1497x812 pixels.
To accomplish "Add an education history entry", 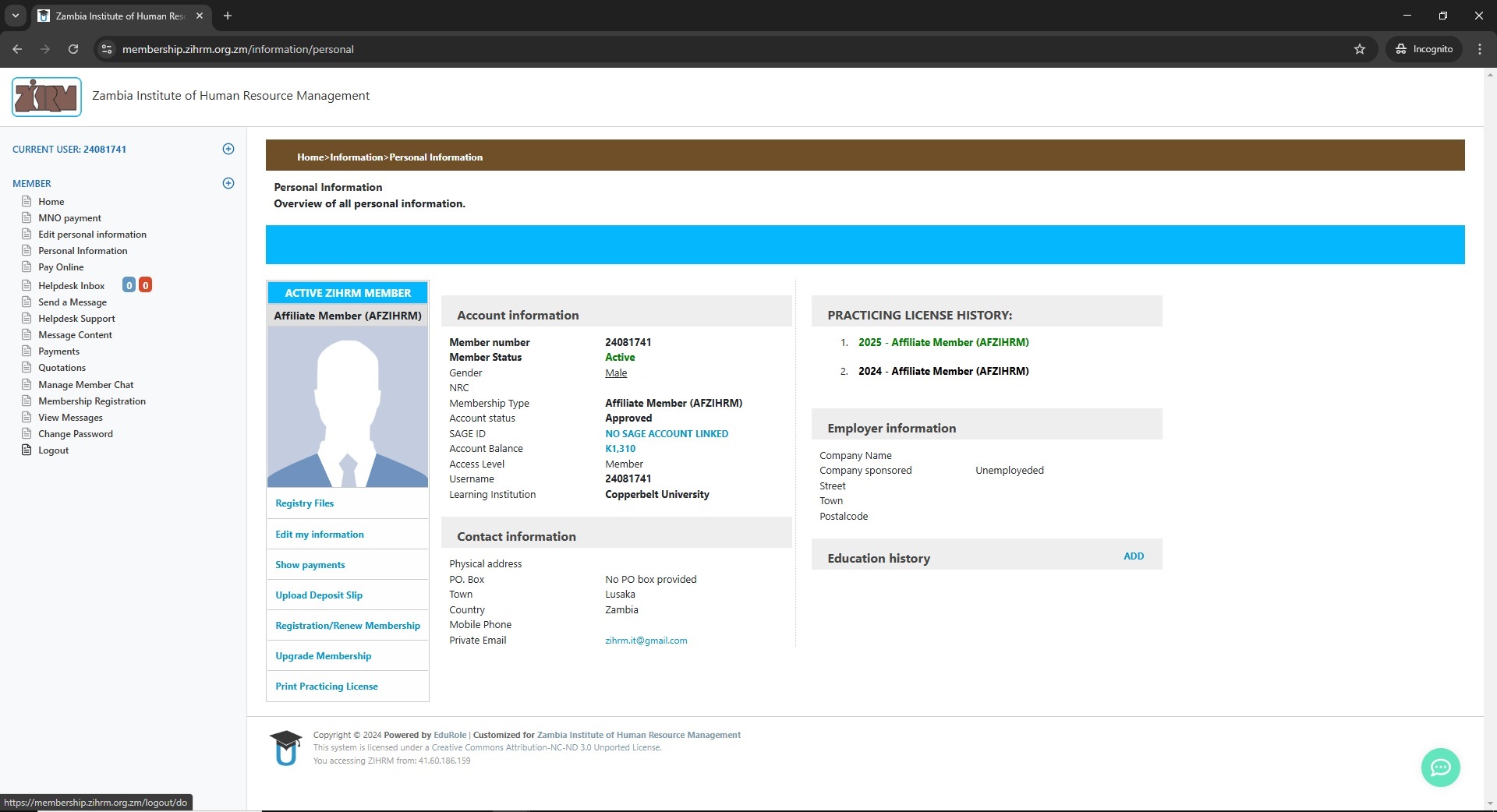I will (x=1133, y=556).
